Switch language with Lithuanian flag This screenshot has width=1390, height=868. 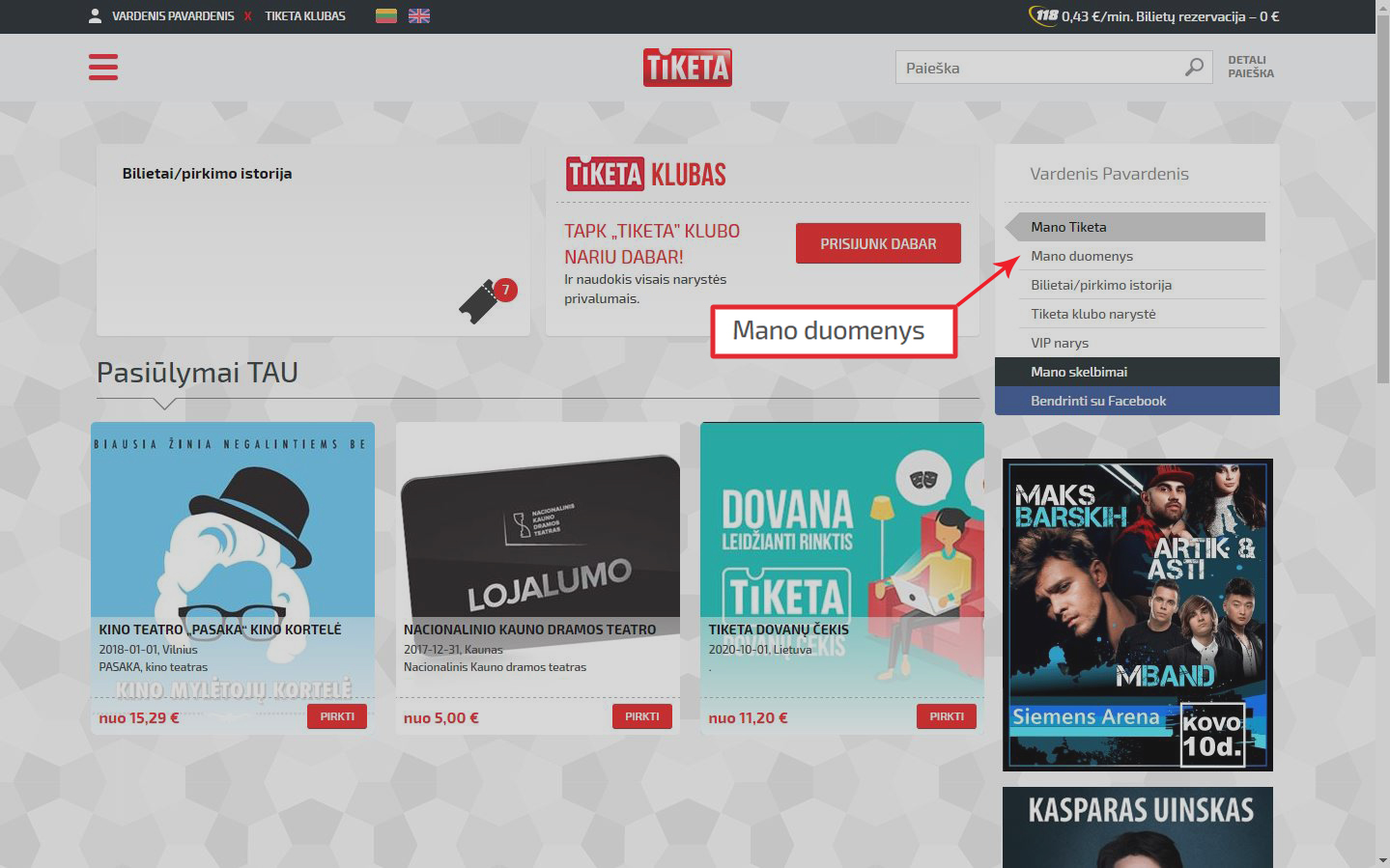tap(386, 15)
